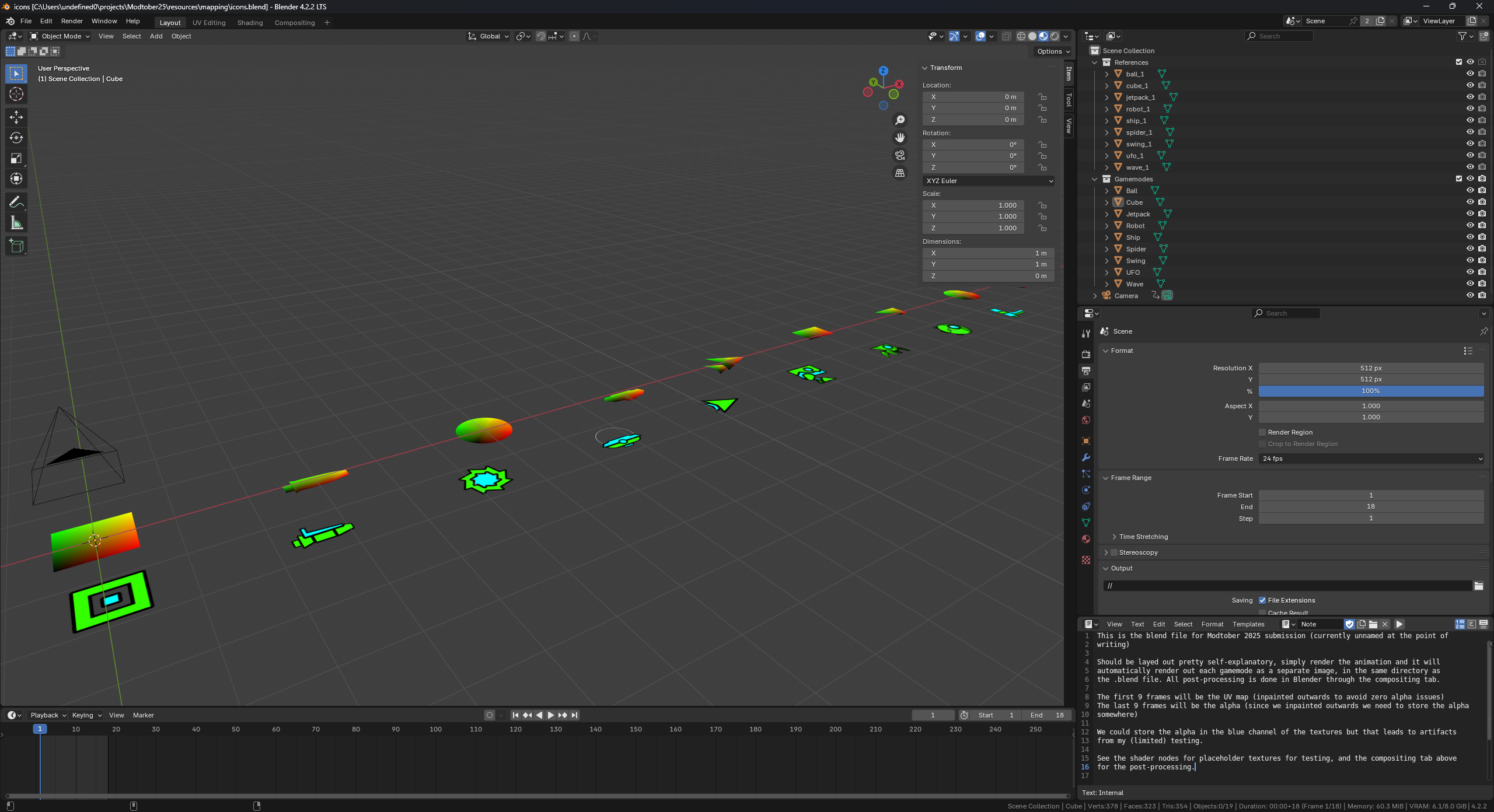Select the Measure tool

coord(16,222)
